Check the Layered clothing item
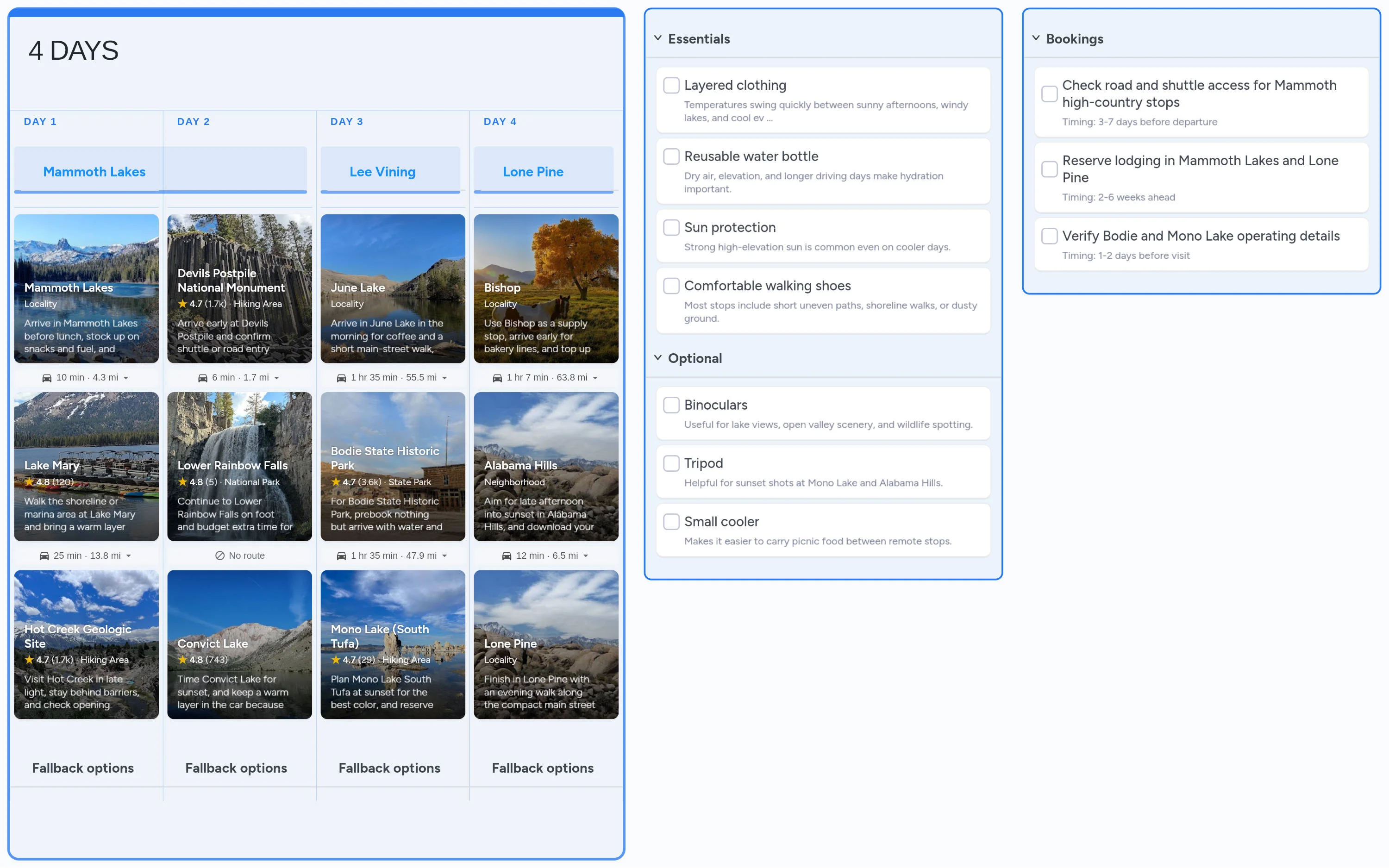 coord(671,86)
